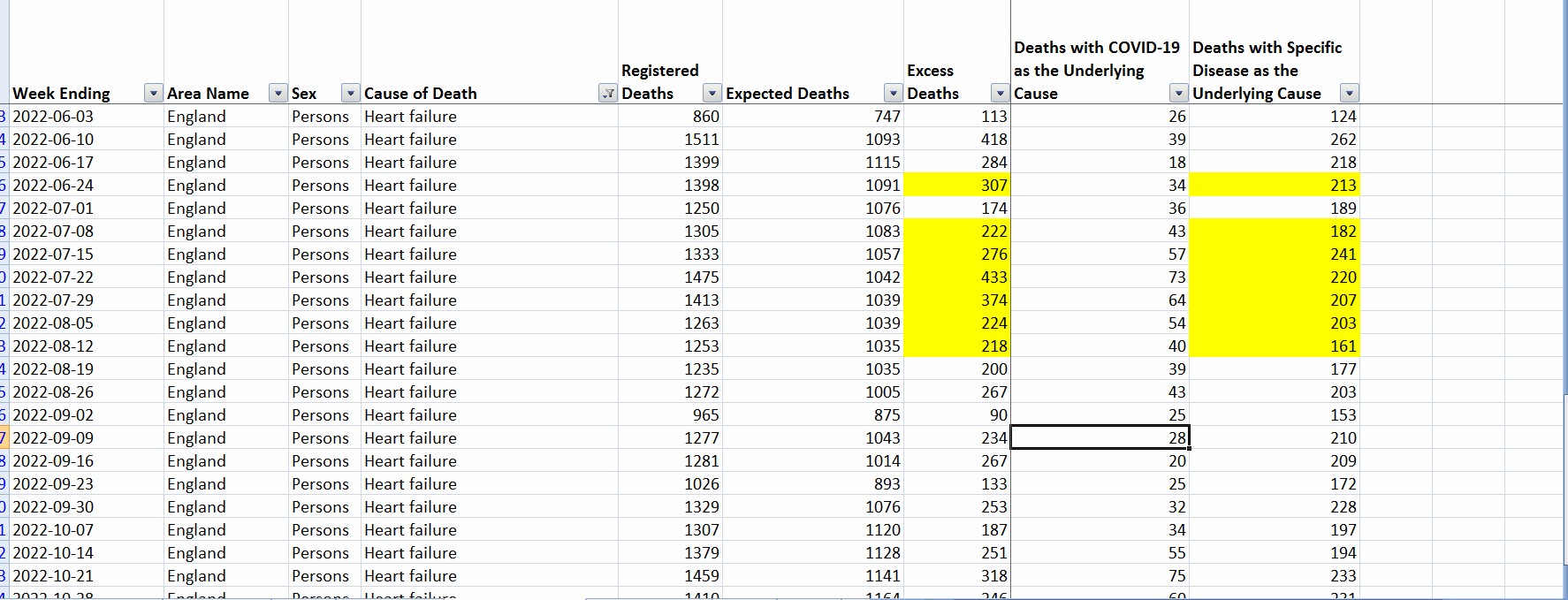1568x600 pixels.
Task: Select Excess Deaths cell 174
Action: point(957,208)
